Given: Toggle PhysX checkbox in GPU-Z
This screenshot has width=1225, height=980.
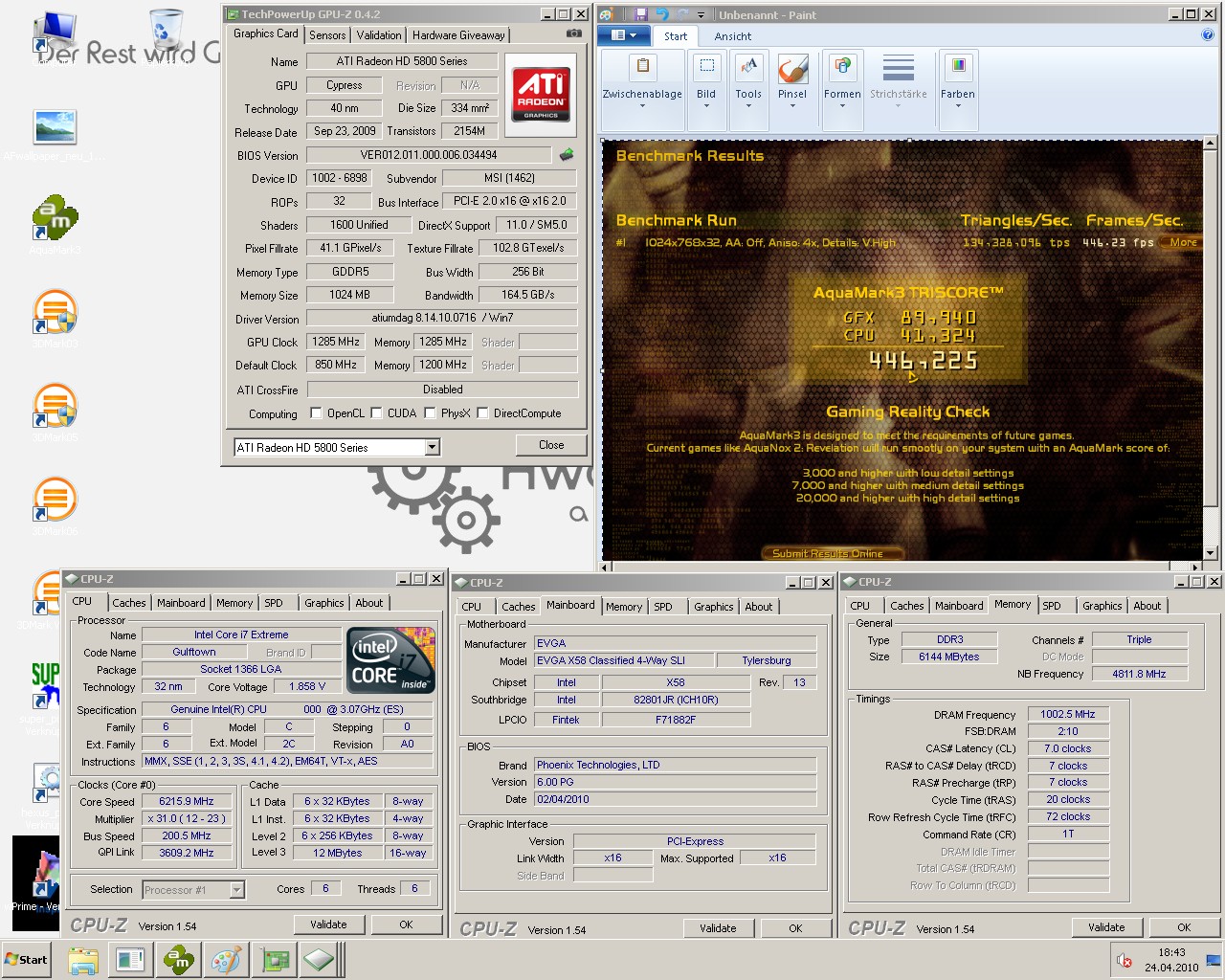Looking at the screenshot, I should point(430,413).
